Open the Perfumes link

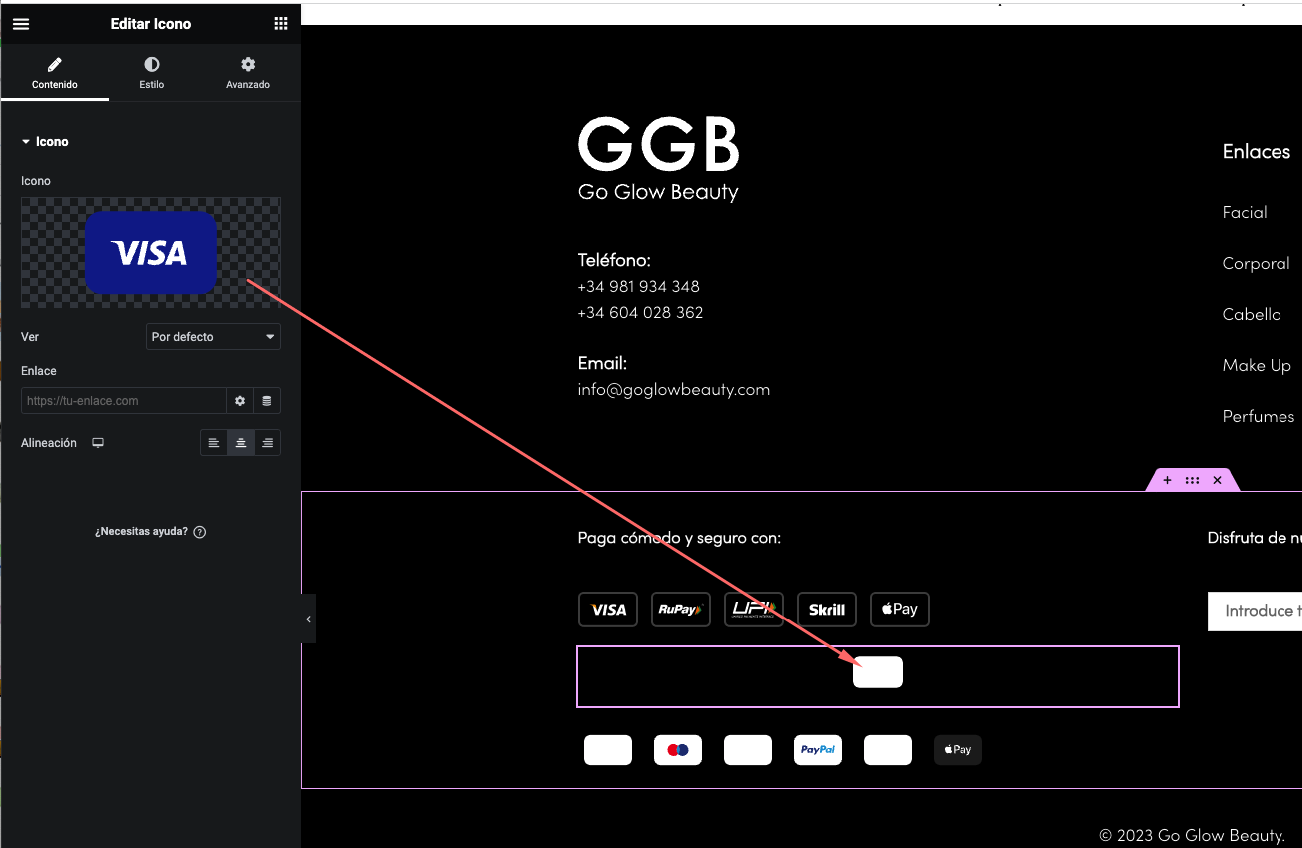pyautogui.click(x=1259, y=417)
